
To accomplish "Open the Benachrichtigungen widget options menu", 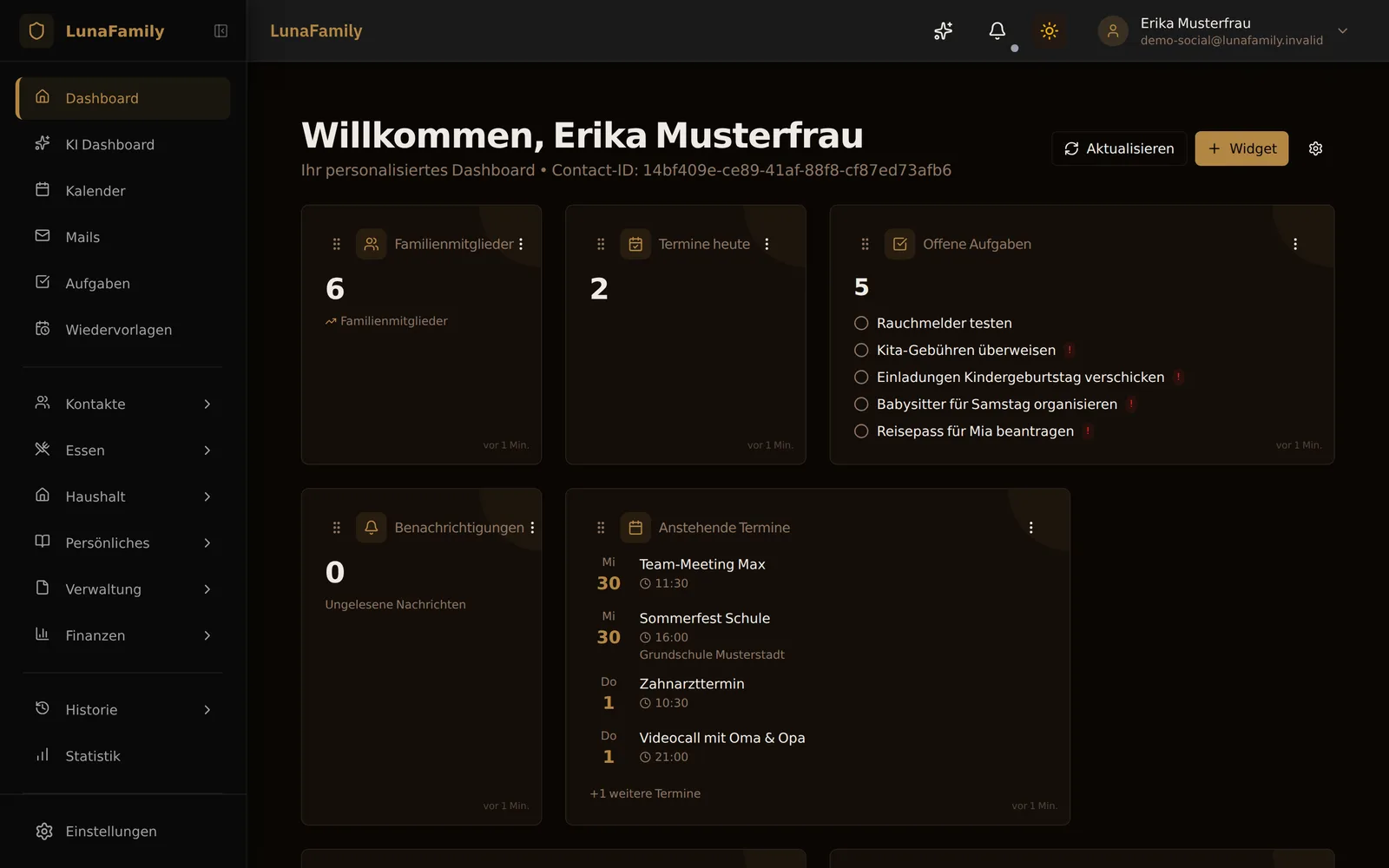I will click(x=532, y=528).
